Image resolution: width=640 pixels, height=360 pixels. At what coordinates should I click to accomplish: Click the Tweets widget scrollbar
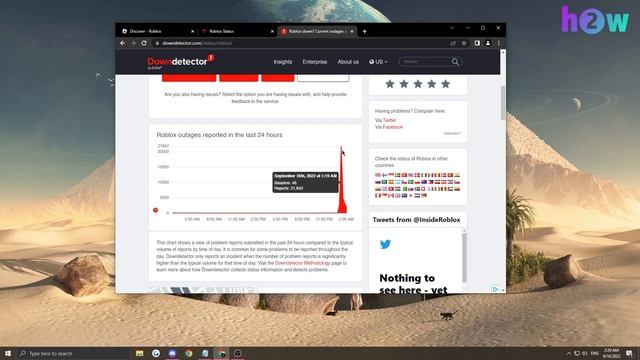click(x=464, y=257)
